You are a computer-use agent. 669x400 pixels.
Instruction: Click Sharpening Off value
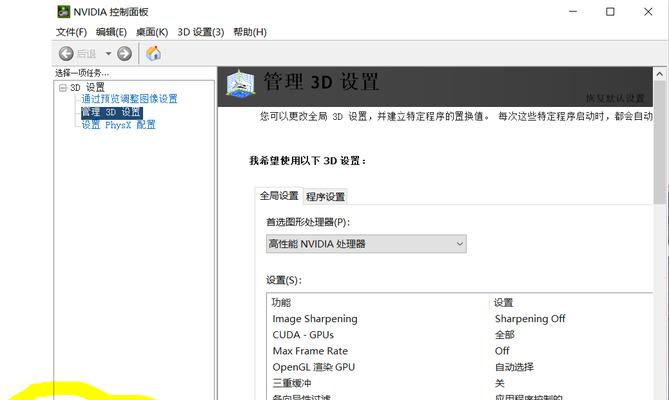tap(530, 319)
